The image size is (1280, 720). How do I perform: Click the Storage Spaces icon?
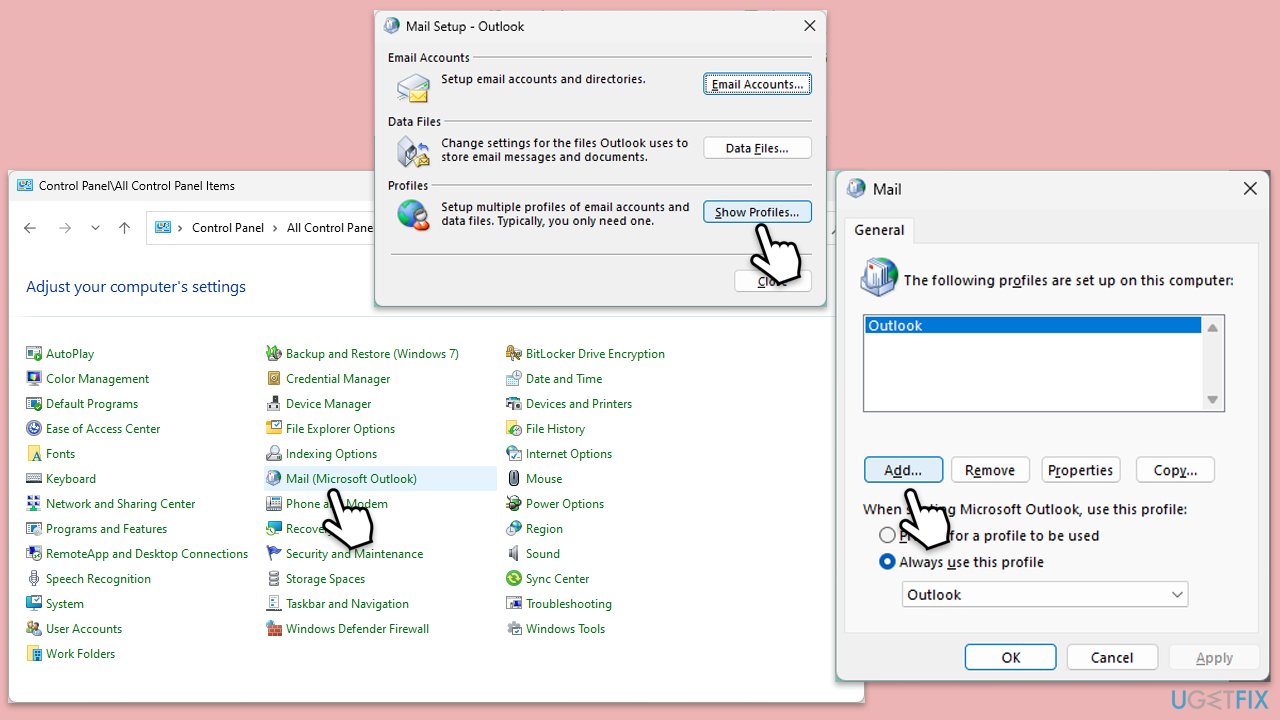point(274,579)
